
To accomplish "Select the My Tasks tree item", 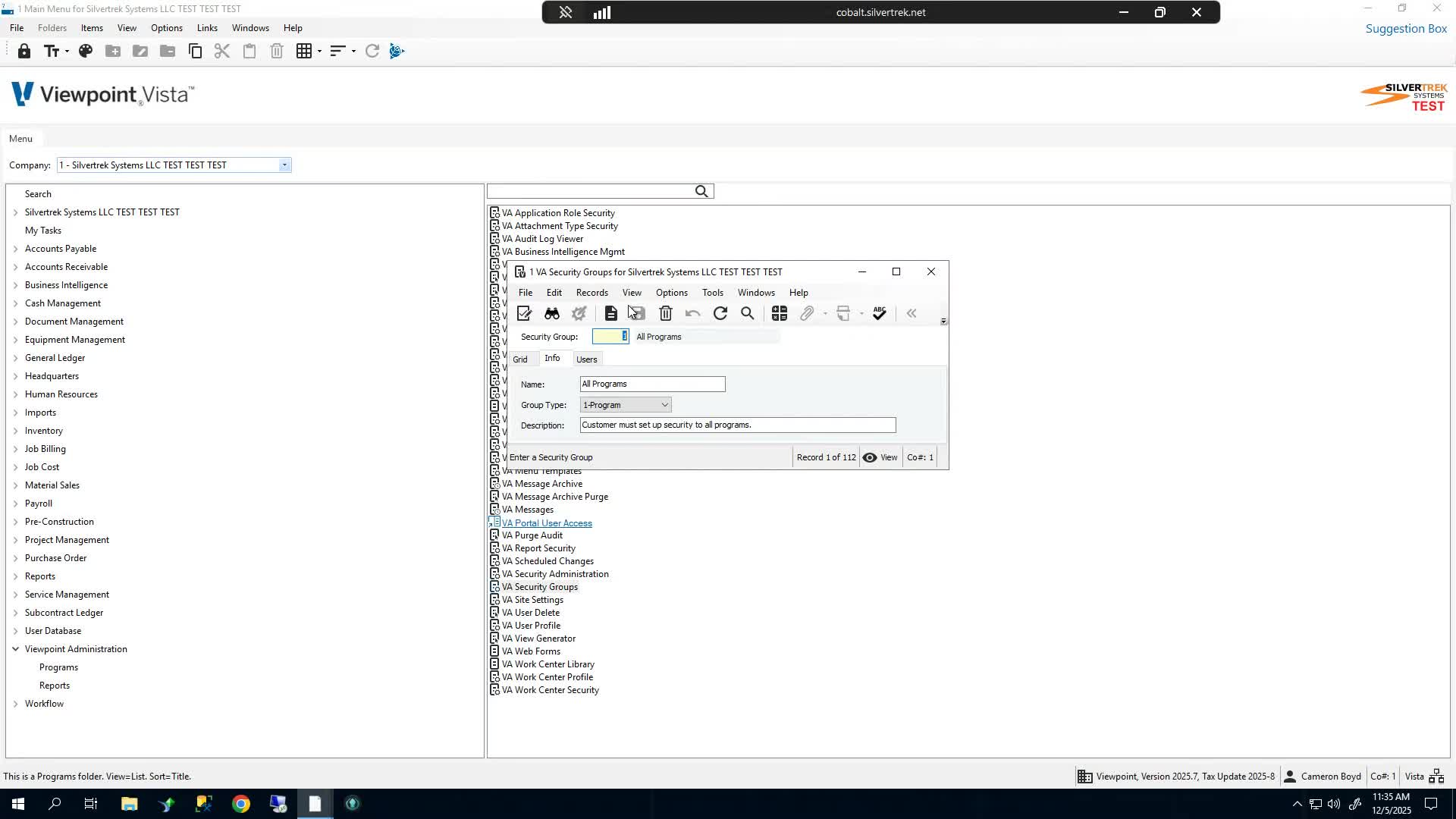I will click(43, 231).
